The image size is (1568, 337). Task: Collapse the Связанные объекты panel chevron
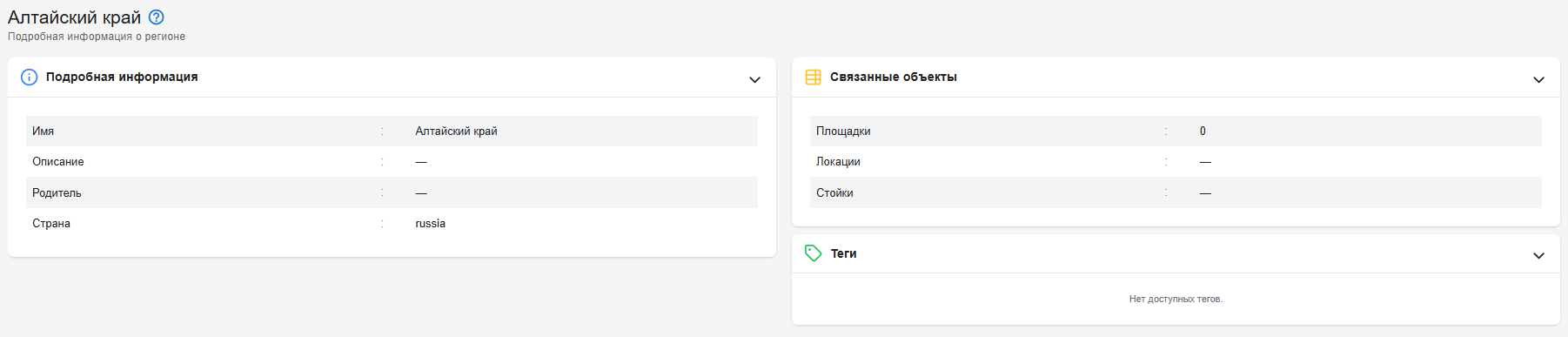click(x=1538, y=79)
